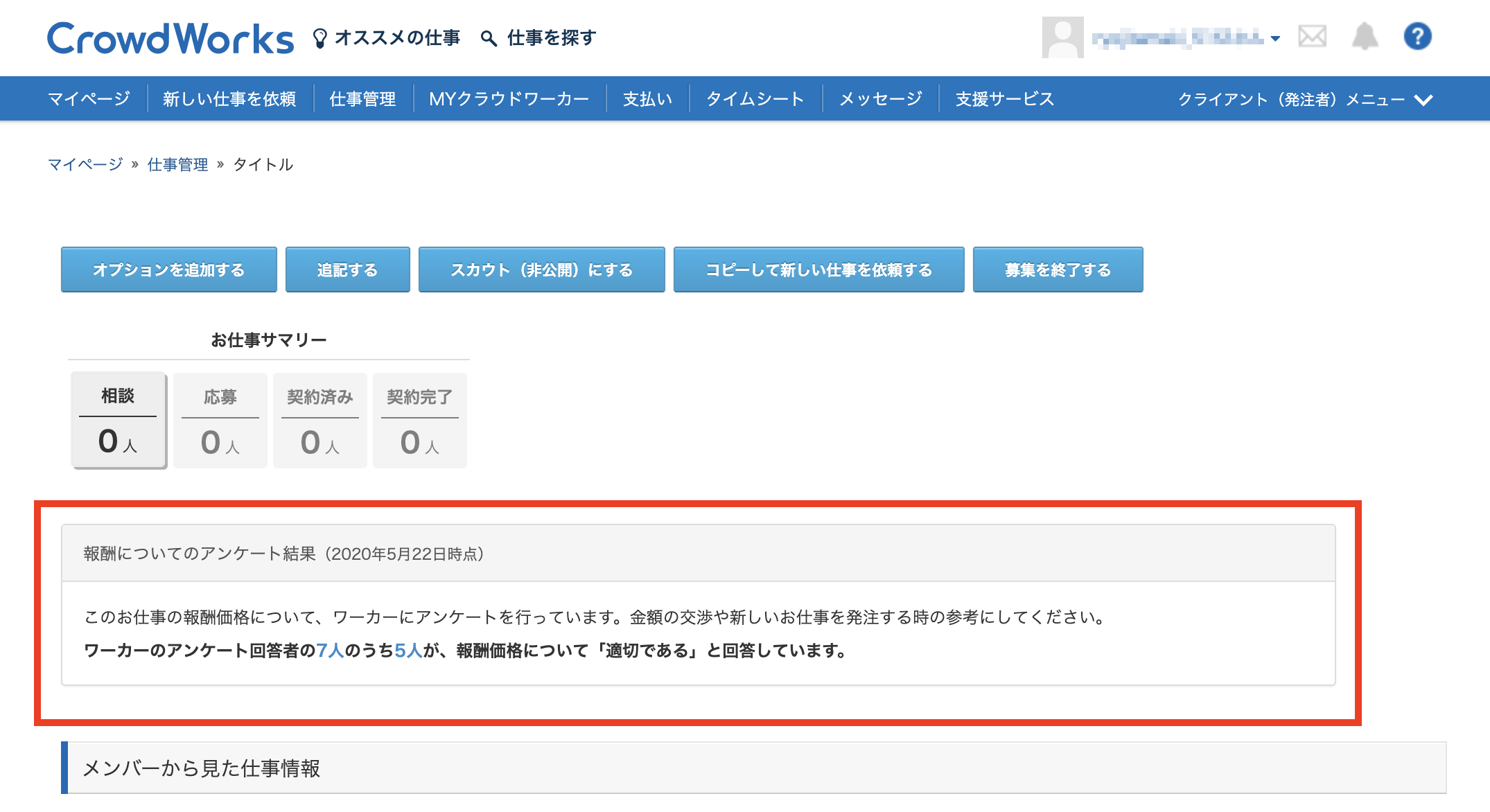Click the user avatar thumbnail
The width and height of the screenshot is (1490, 812).
(1062, 37)
